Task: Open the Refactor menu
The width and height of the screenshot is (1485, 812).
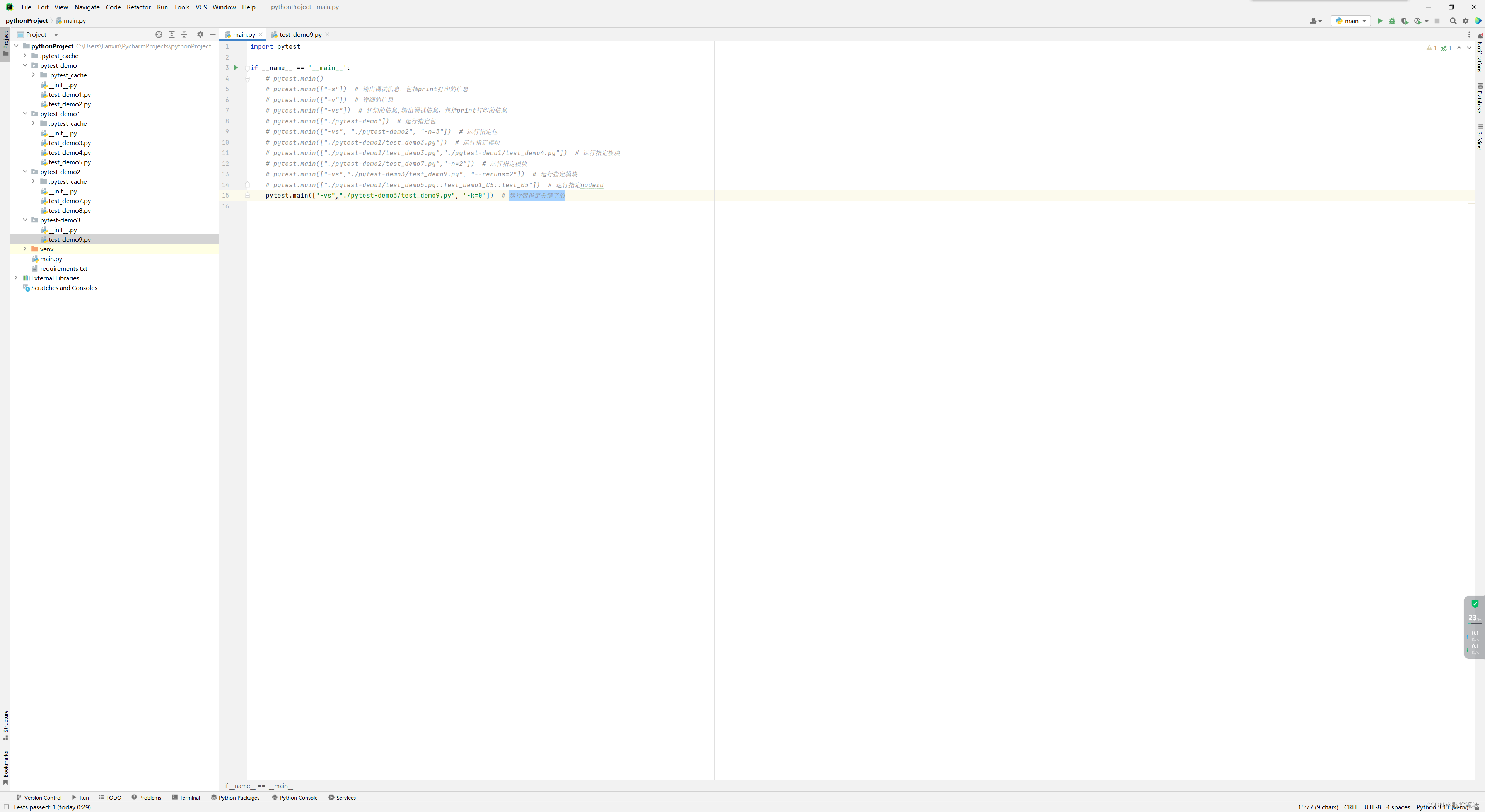Action: coord(138,7)
